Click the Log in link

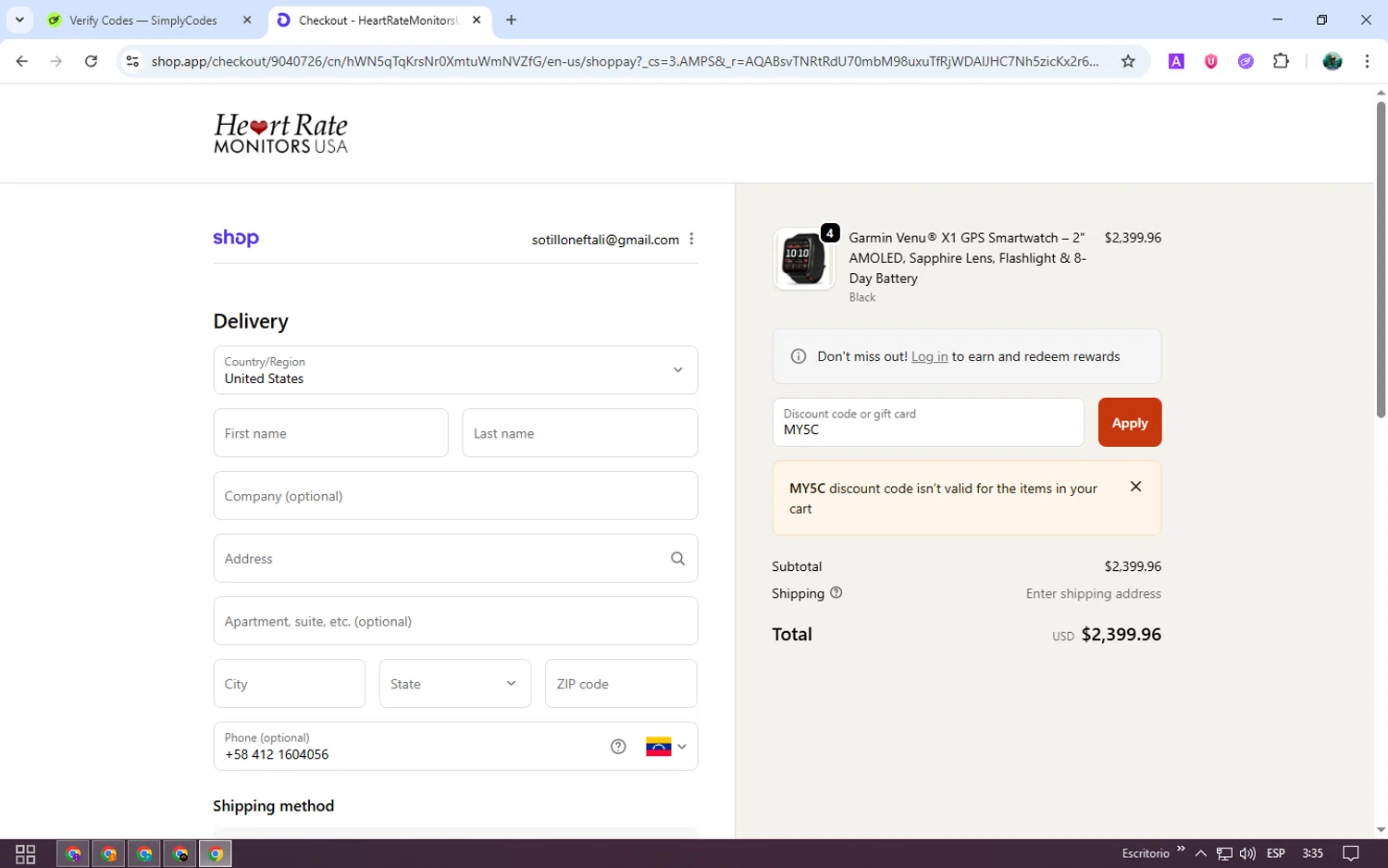click(x=929, y=356)
